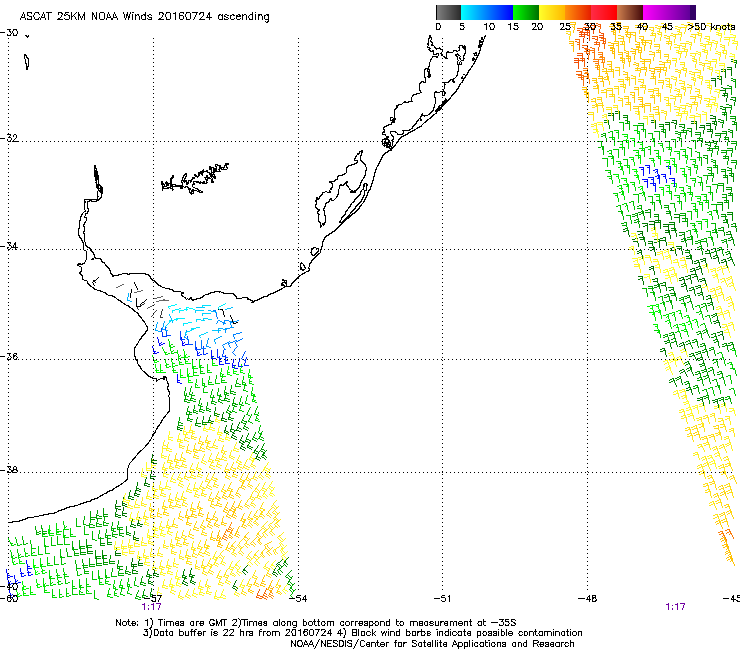
Task: Click the '-54' longitude label
Action: [298, 599]
